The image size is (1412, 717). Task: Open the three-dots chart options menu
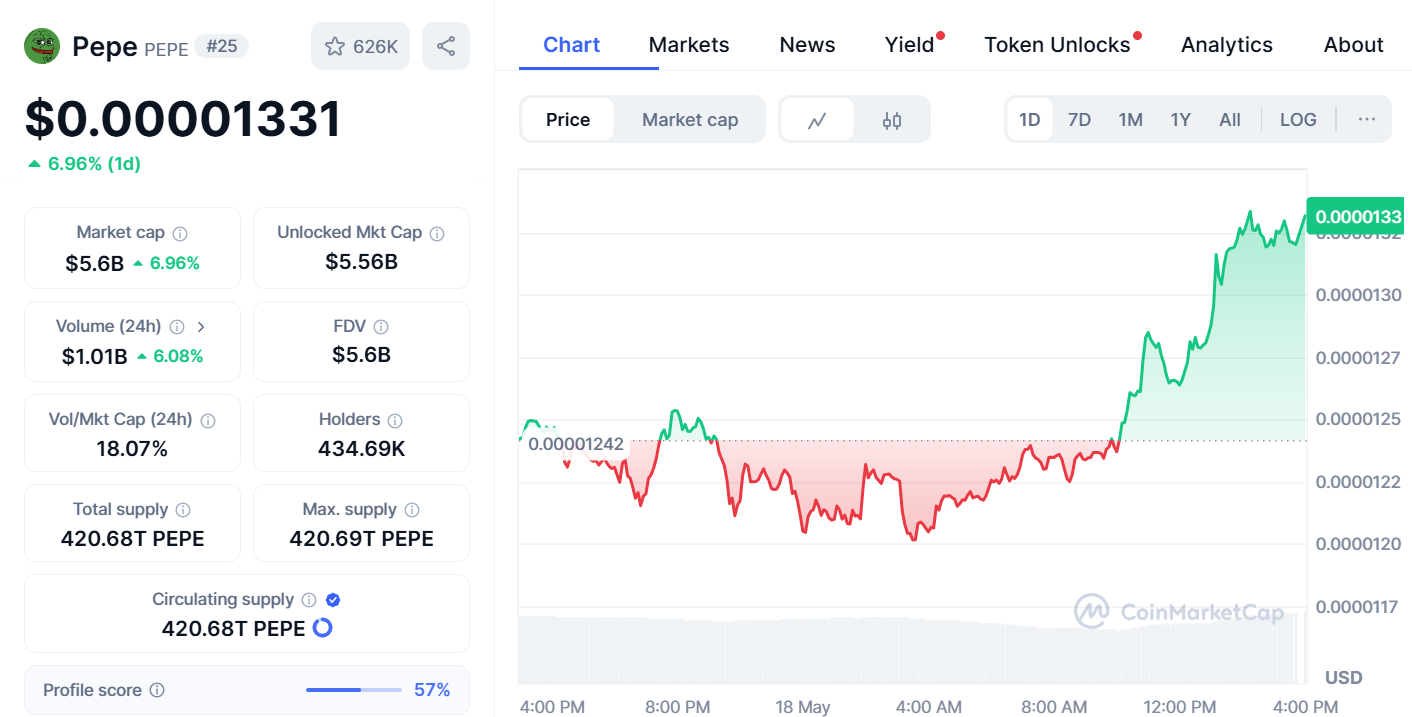pyautogui.click(x=1367, y=119)
